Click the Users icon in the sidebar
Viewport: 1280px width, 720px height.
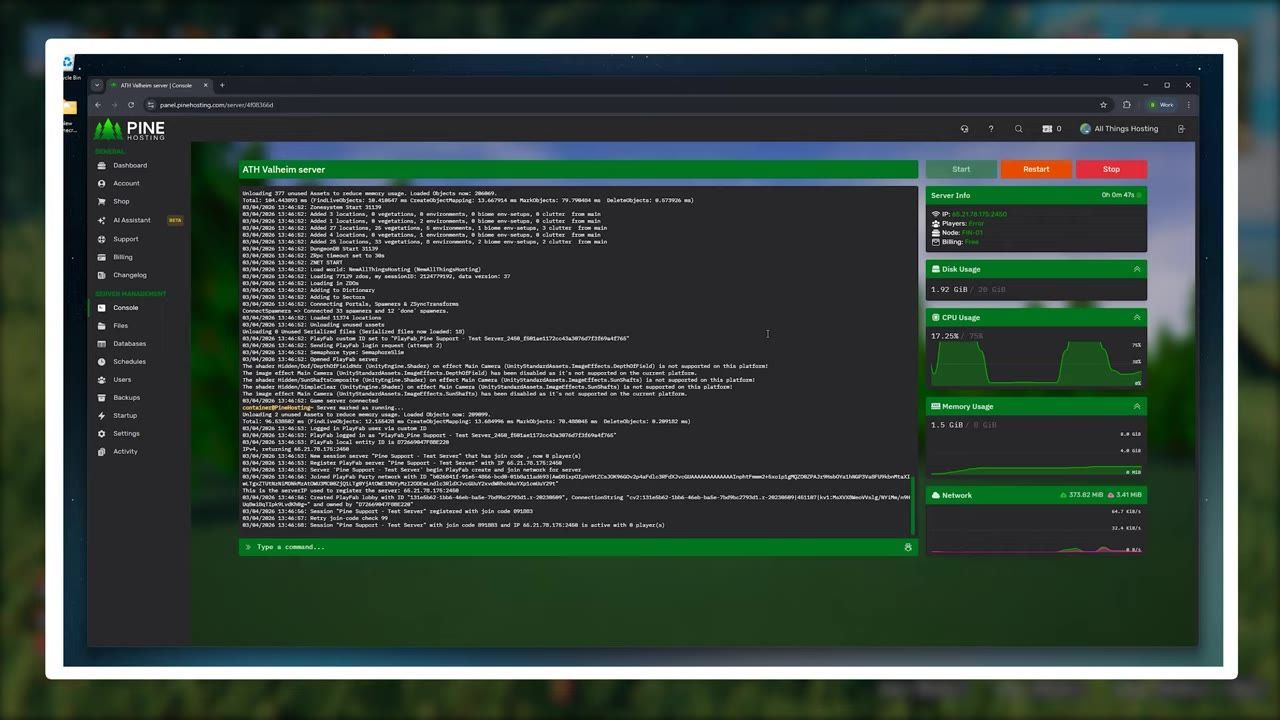(102, 380)
